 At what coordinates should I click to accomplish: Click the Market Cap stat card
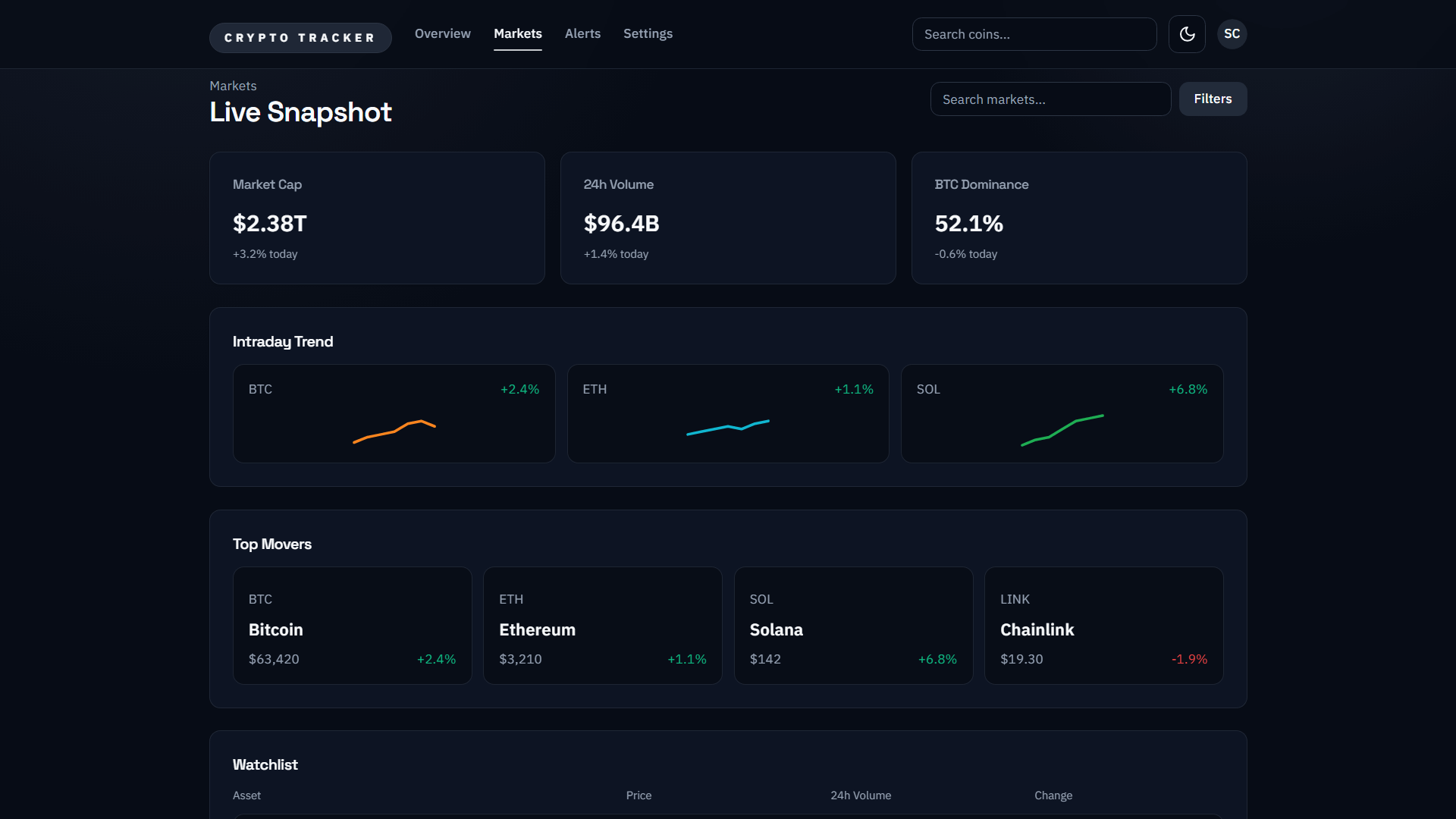click(377, 218)
